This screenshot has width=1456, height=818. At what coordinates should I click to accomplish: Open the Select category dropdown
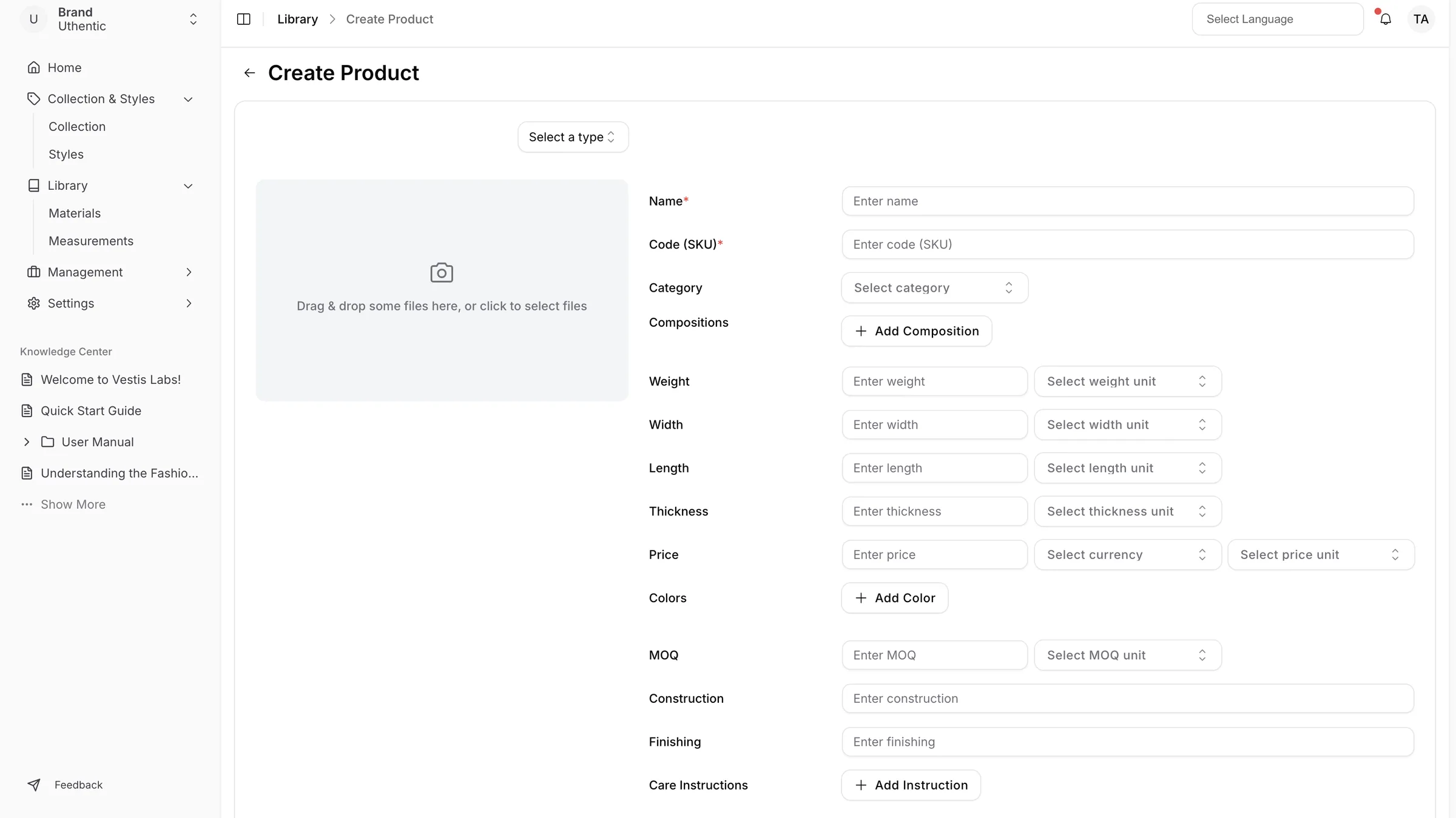[934, 288]
